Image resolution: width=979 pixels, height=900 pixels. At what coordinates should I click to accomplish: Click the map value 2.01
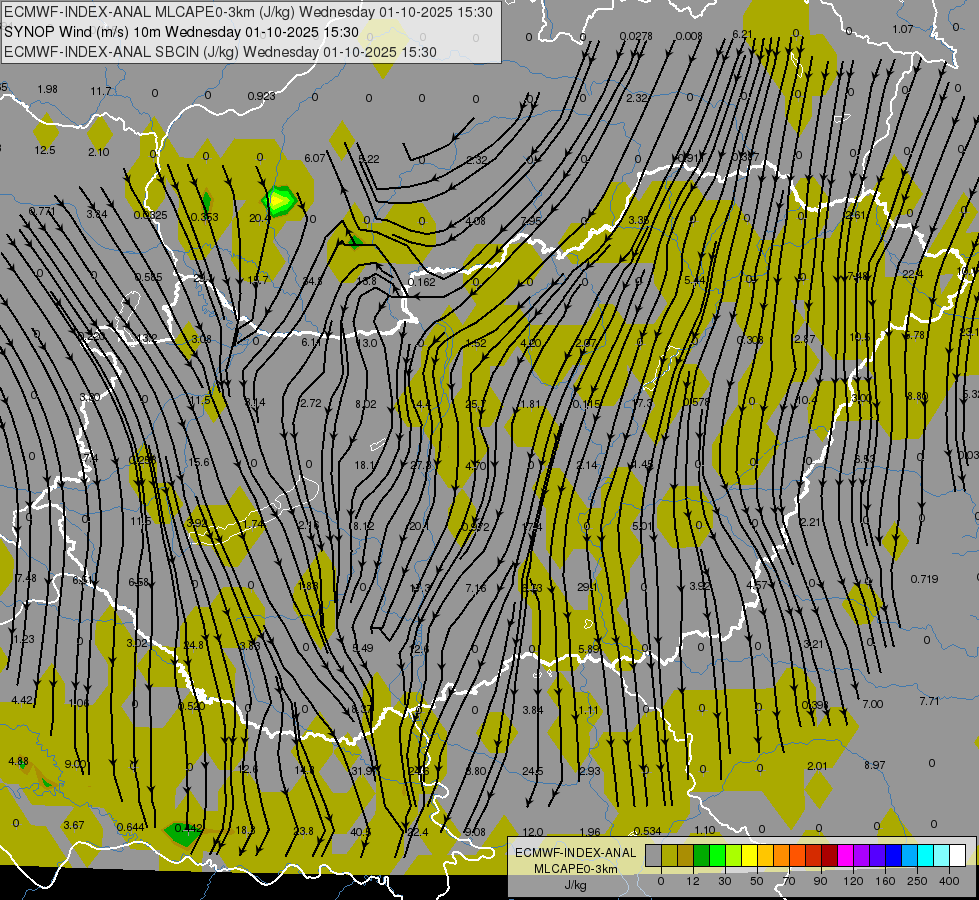(x=817, y=766)
